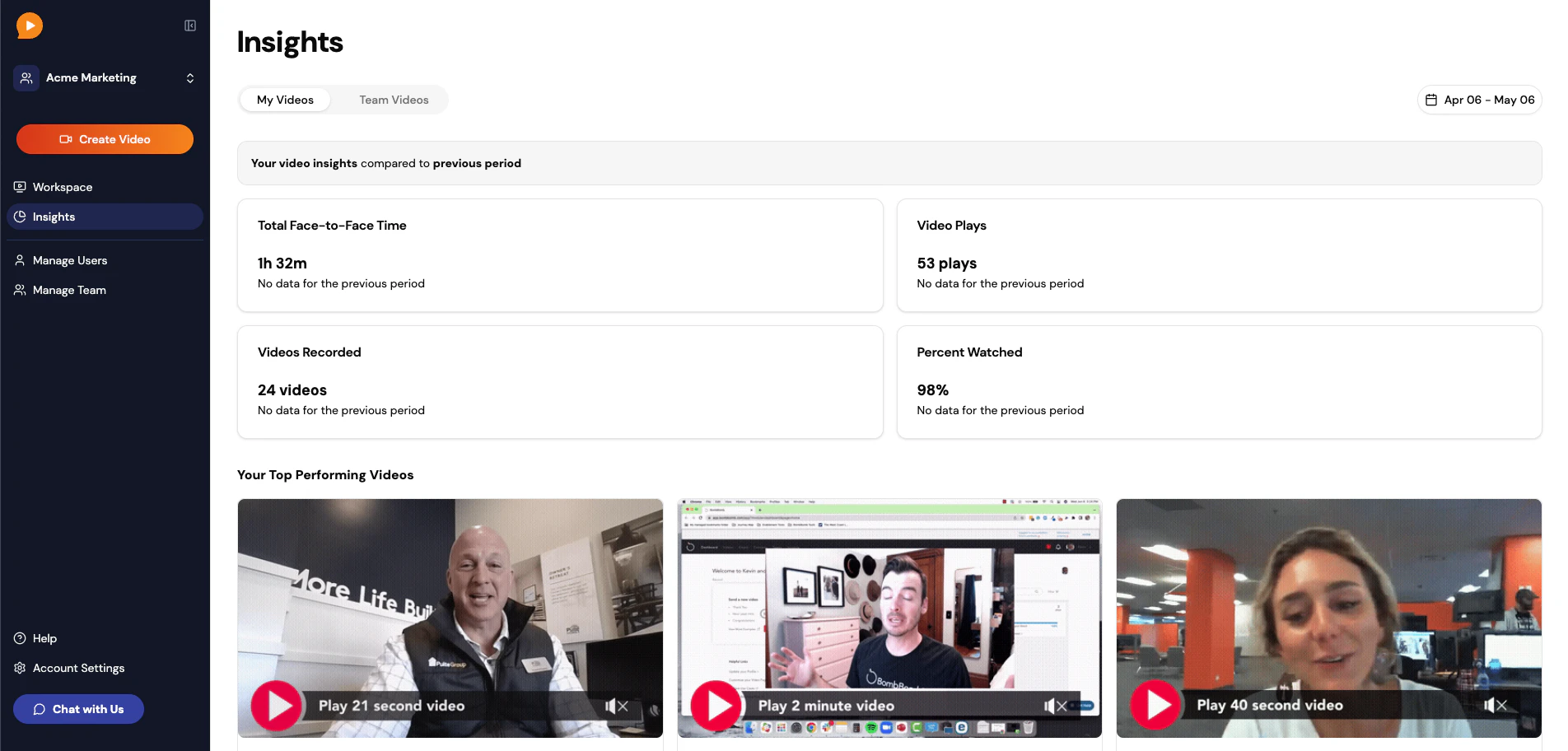Click the Create Video button
The image size is (1568, 751).
[105, 139]
